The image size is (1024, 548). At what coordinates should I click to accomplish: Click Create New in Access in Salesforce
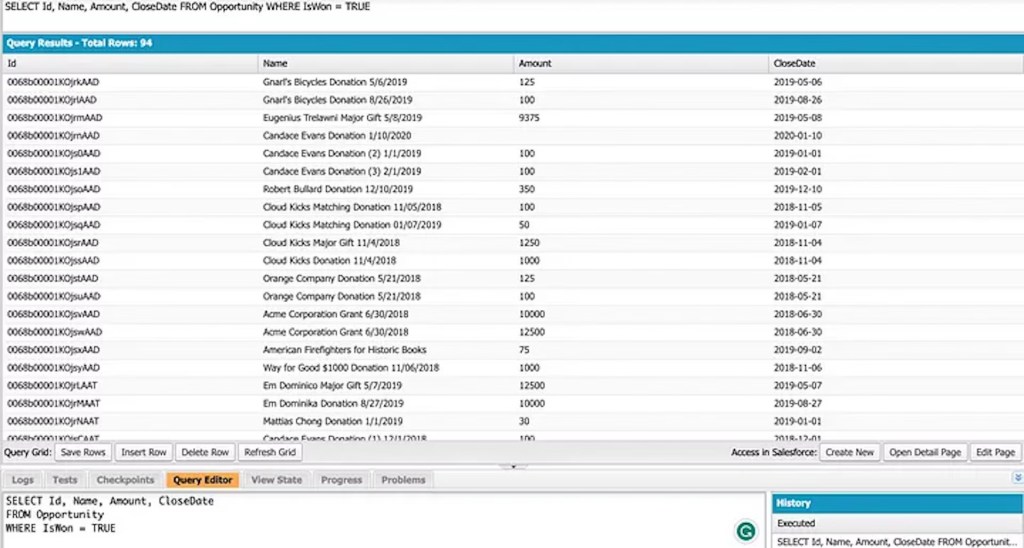tap(850, 452)
